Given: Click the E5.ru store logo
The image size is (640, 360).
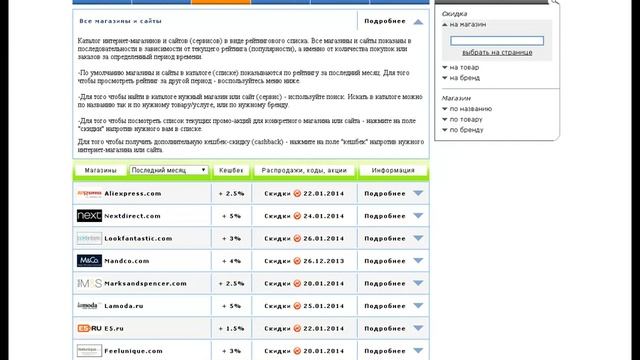Looking at the screenshot, I should tap(89, 328).
